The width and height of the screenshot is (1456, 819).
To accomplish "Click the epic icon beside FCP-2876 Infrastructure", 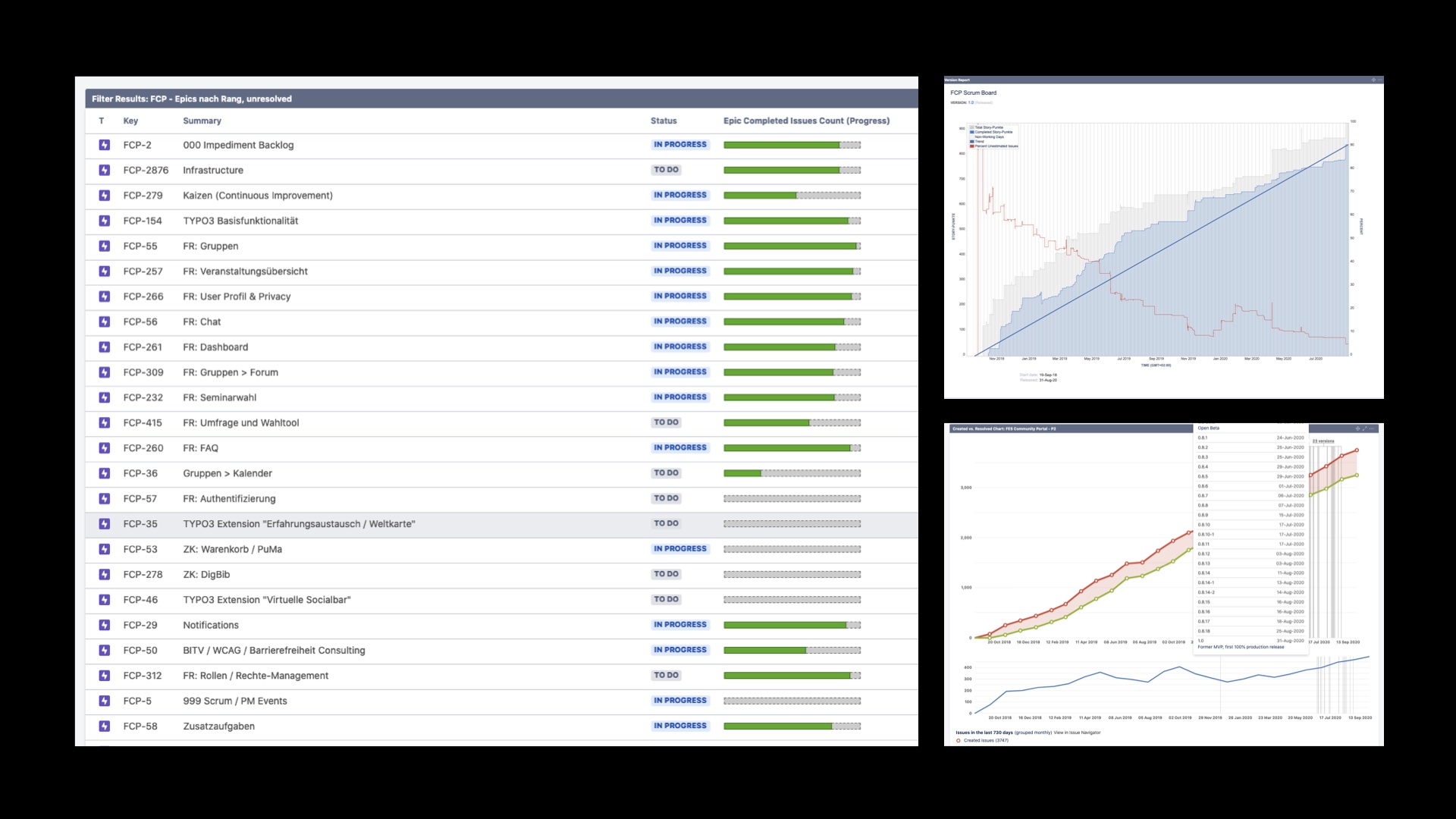I will click(x=105, y=170).
